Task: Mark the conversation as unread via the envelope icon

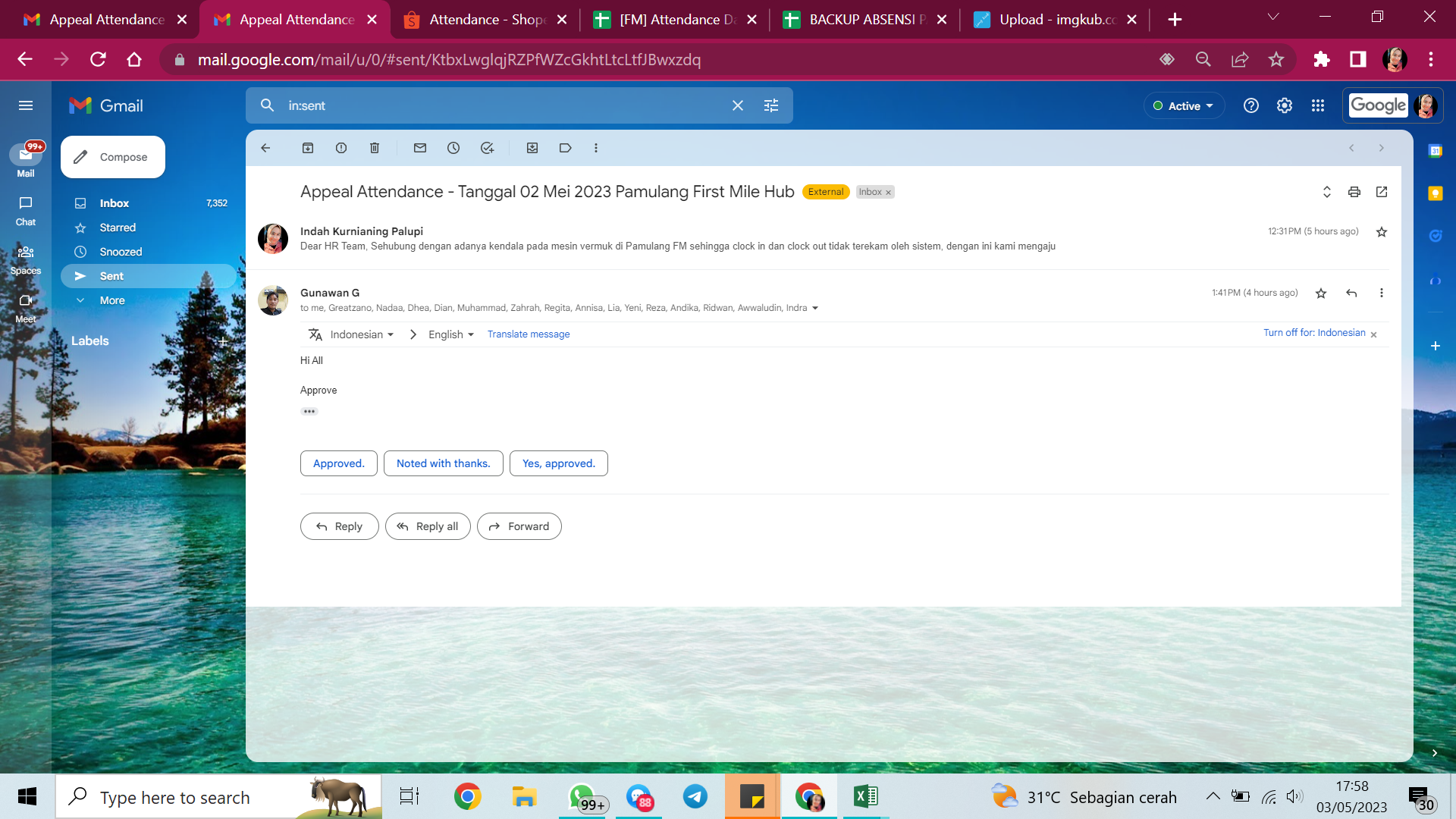Action: (420, 148)
